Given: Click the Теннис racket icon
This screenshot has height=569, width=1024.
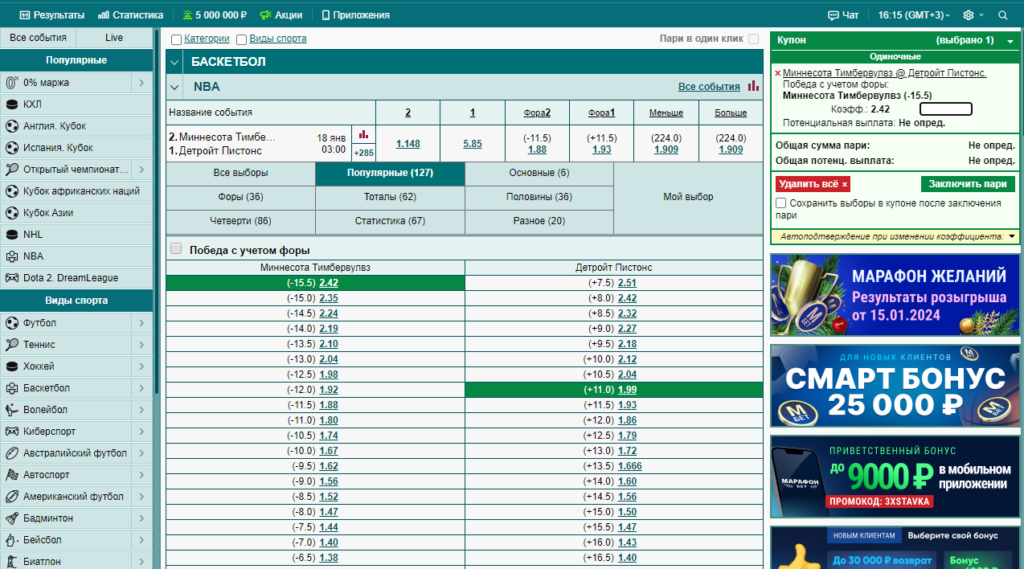Looking at the screenshot, I should (x=12, y=344).
